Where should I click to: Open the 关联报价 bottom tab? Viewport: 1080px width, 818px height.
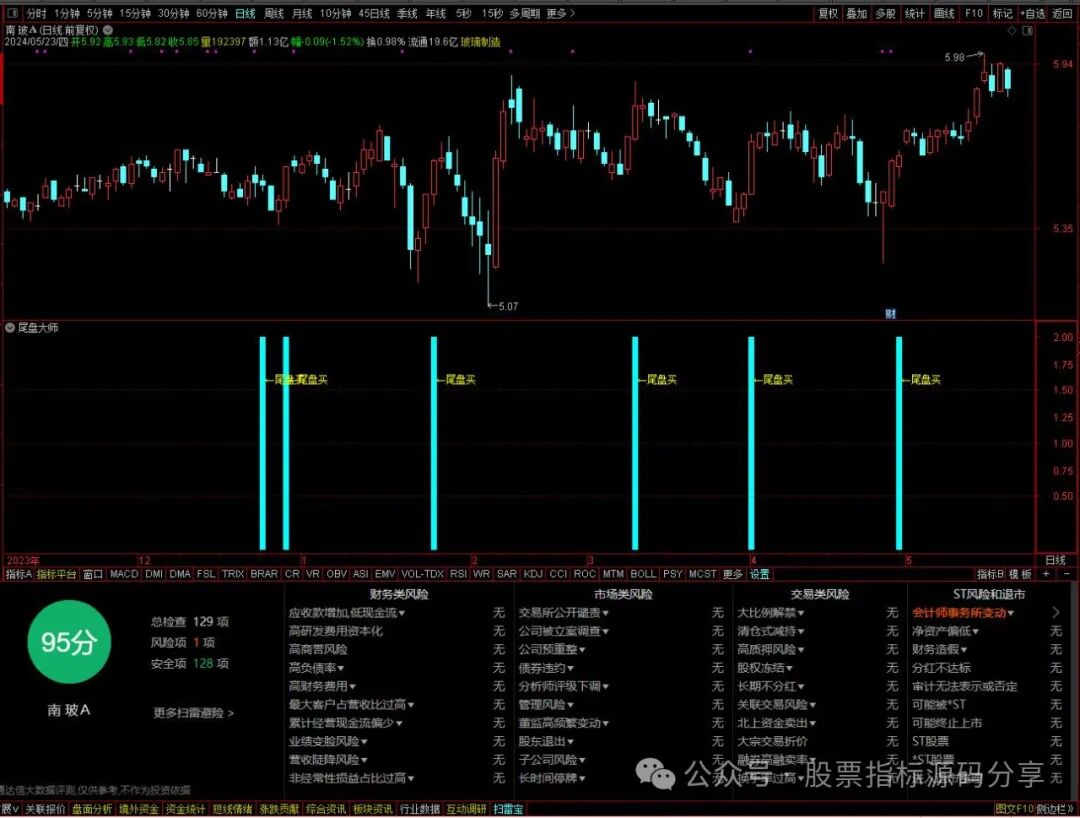click(45, 809)
